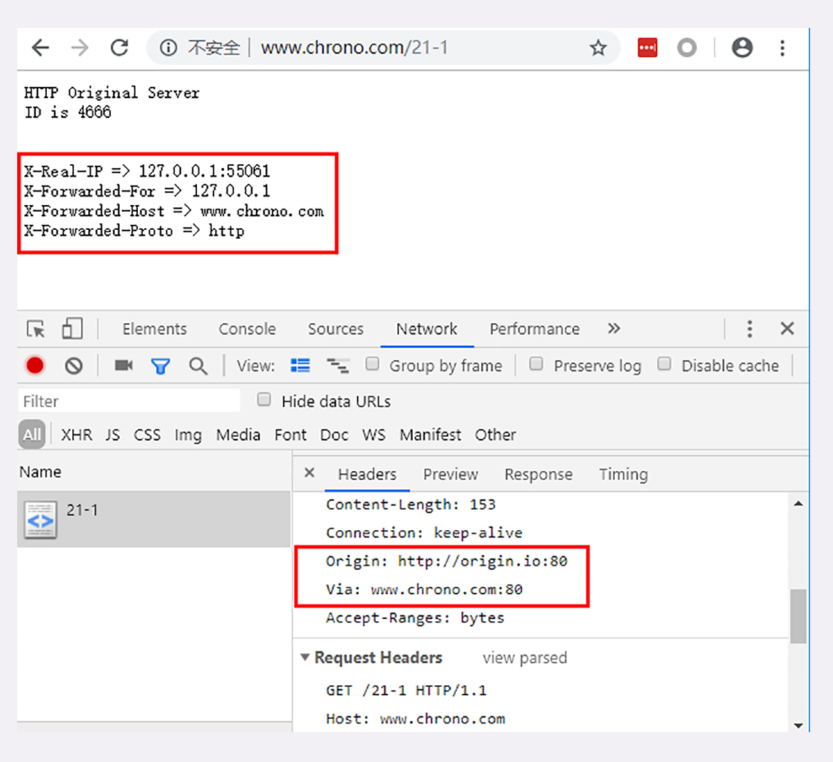833x762 pixels.
Task: Filter requests by WS
Action: [374, 435]
